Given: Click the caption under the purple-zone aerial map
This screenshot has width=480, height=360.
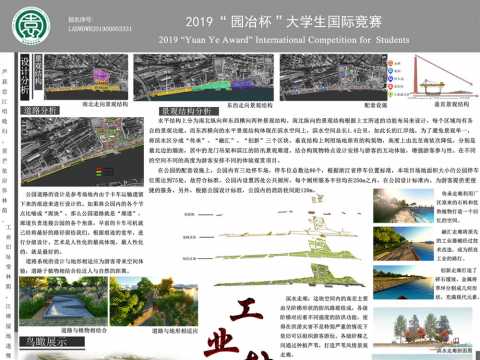Looking at the screenshot, I should [x=105, y=104].
